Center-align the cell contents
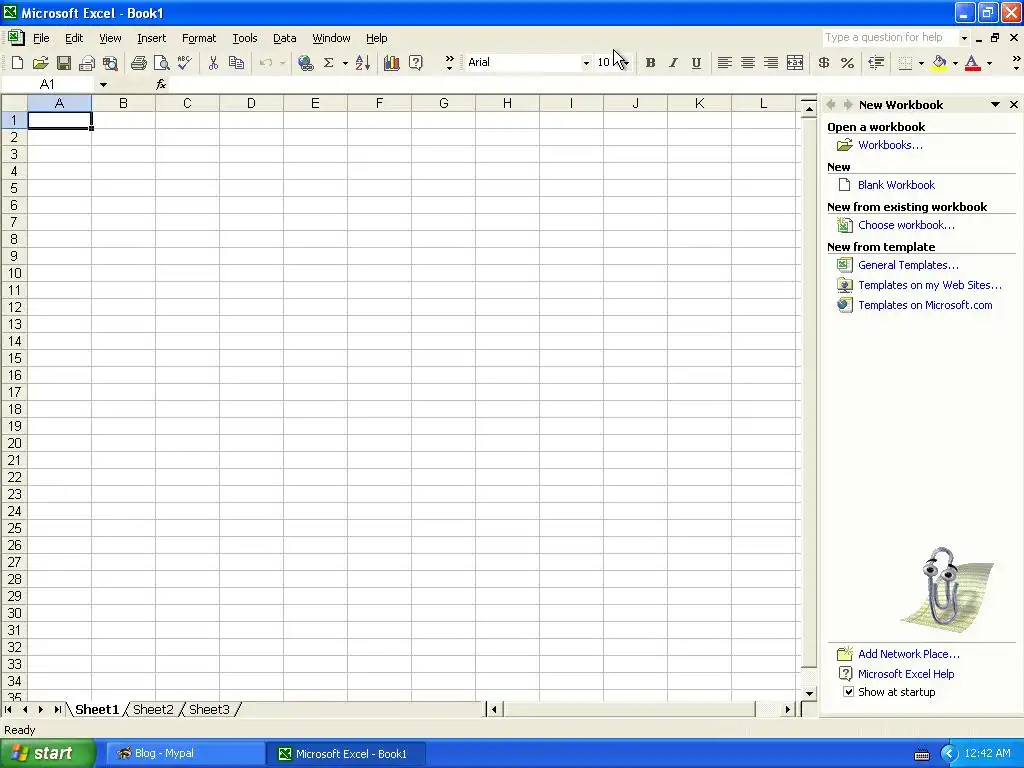 coord(748,63)
